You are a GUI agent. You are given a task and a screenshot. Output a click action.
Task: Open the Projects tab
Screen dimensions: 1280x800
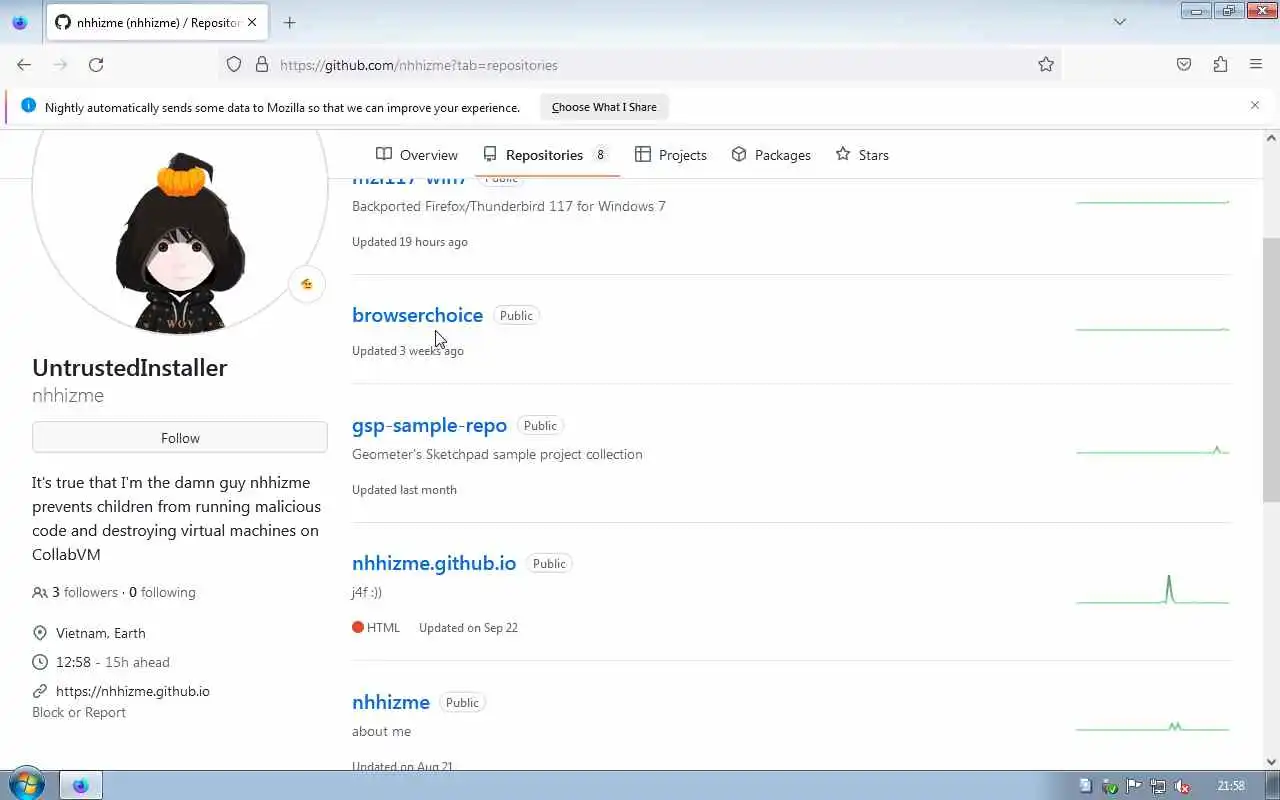click(671, 155)
